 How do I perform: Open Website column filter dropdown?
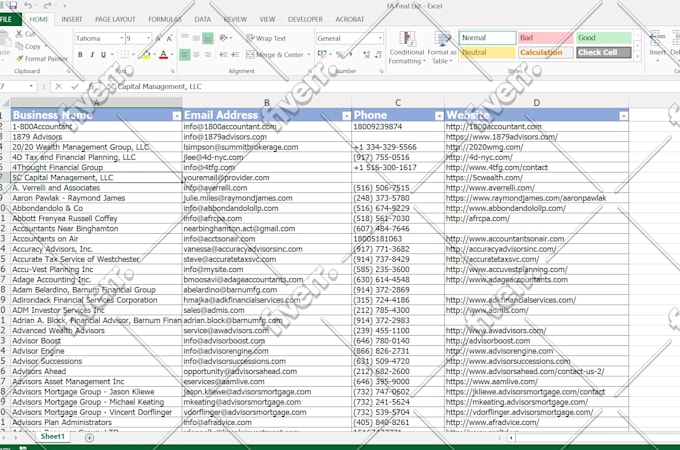coord(623,116)
